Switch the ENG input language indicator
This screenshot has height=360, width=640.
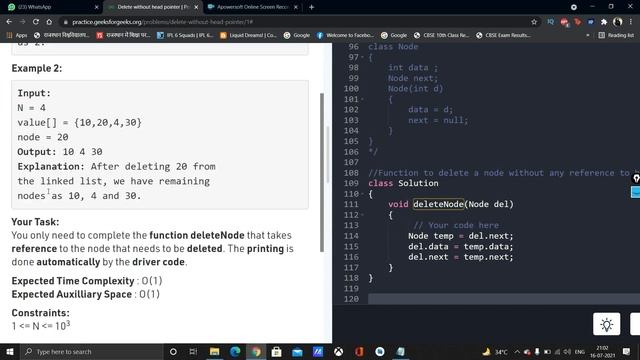coord(580,351)
